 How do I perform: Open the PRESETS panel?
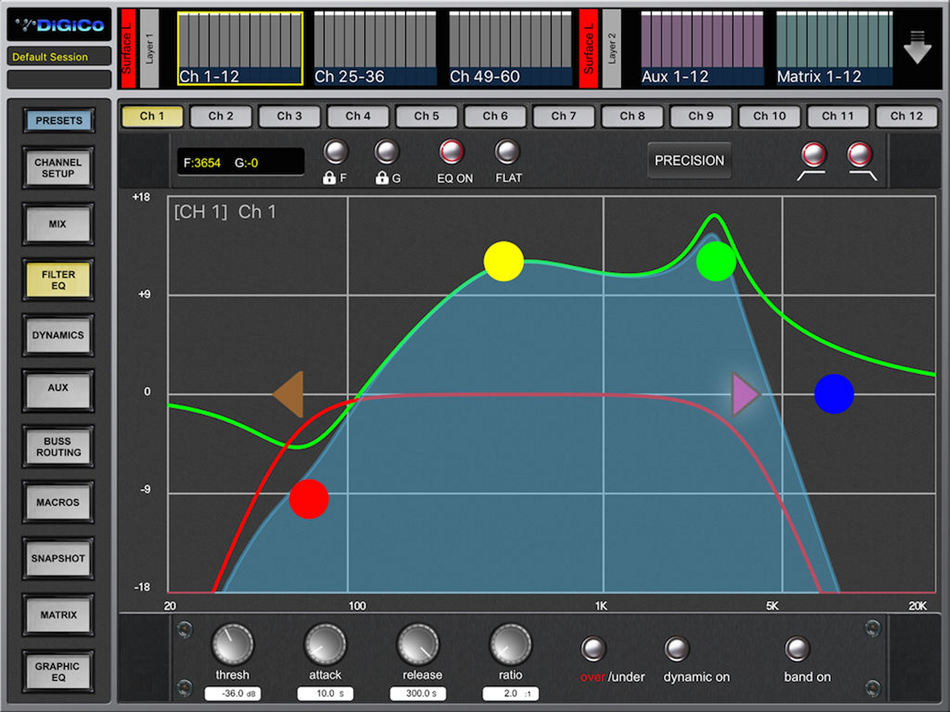tap(59, 120)
